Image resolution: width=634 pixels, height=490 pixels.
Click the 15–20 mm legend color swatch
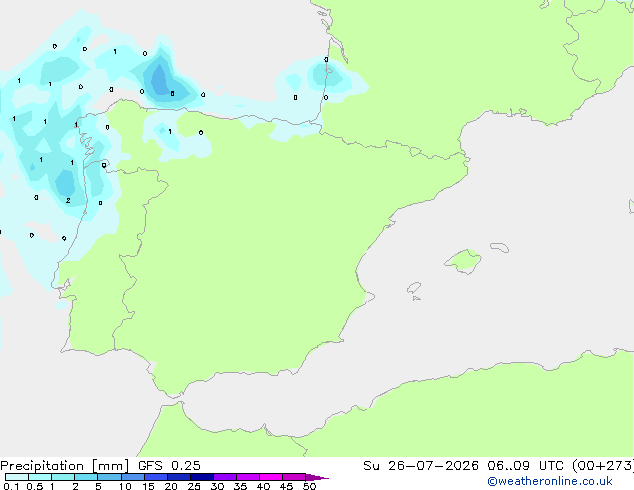(x=156, y=477)
